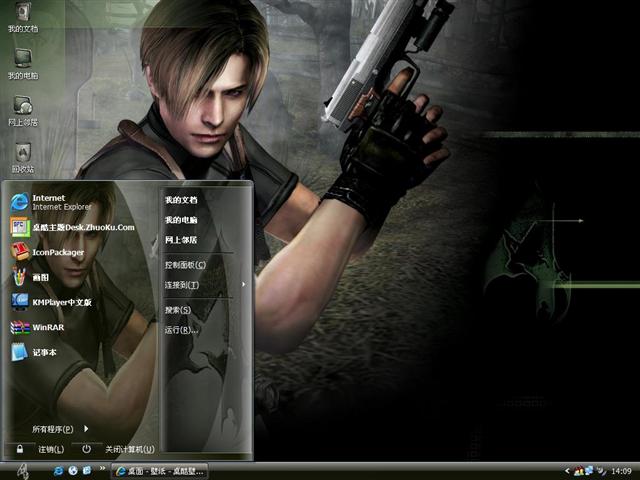640x480 pixels.
Task: Expand 所有程序(P) all programs list
Action: [x=60, y=429]
